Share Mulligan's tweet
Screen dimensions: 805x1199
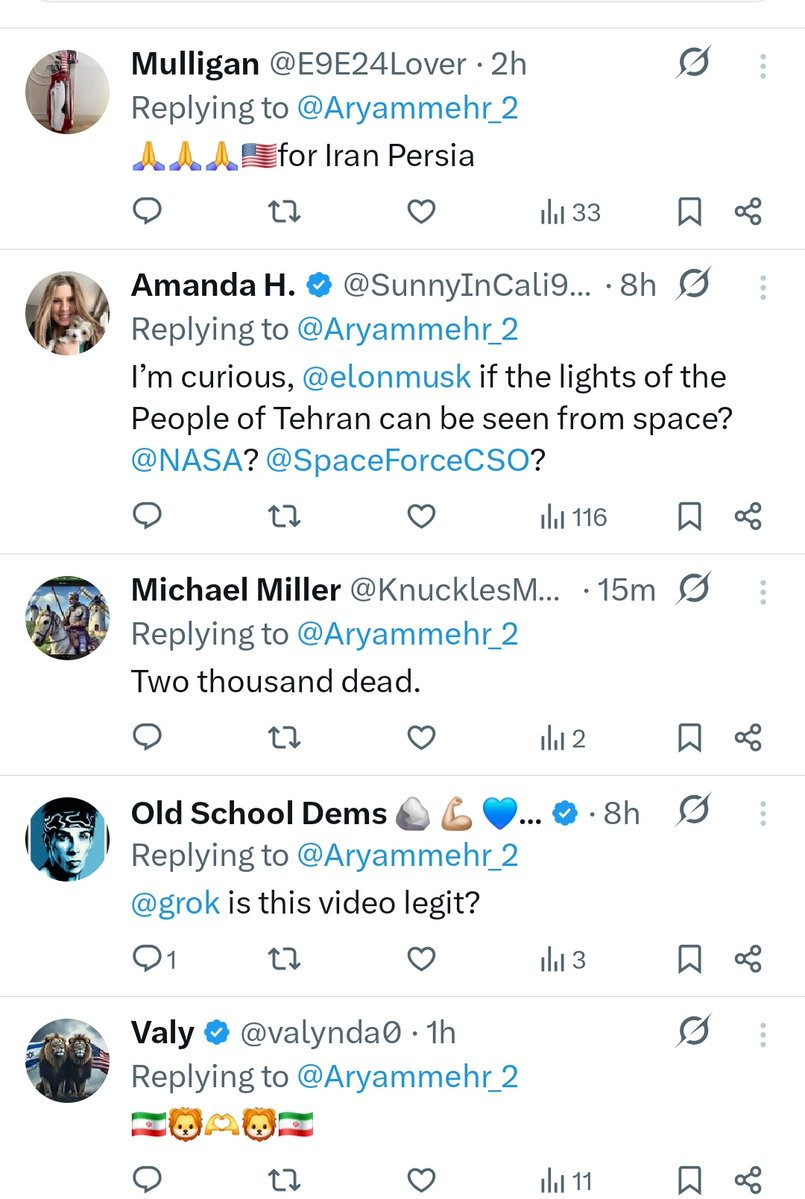tap(748, 212)
